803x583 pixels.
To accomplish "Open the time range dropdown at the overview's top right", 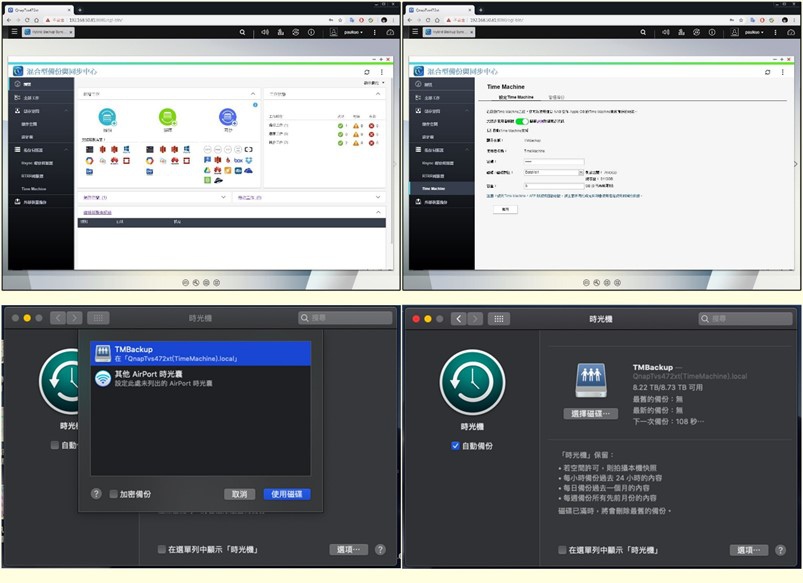I will [x=374, y=82].
